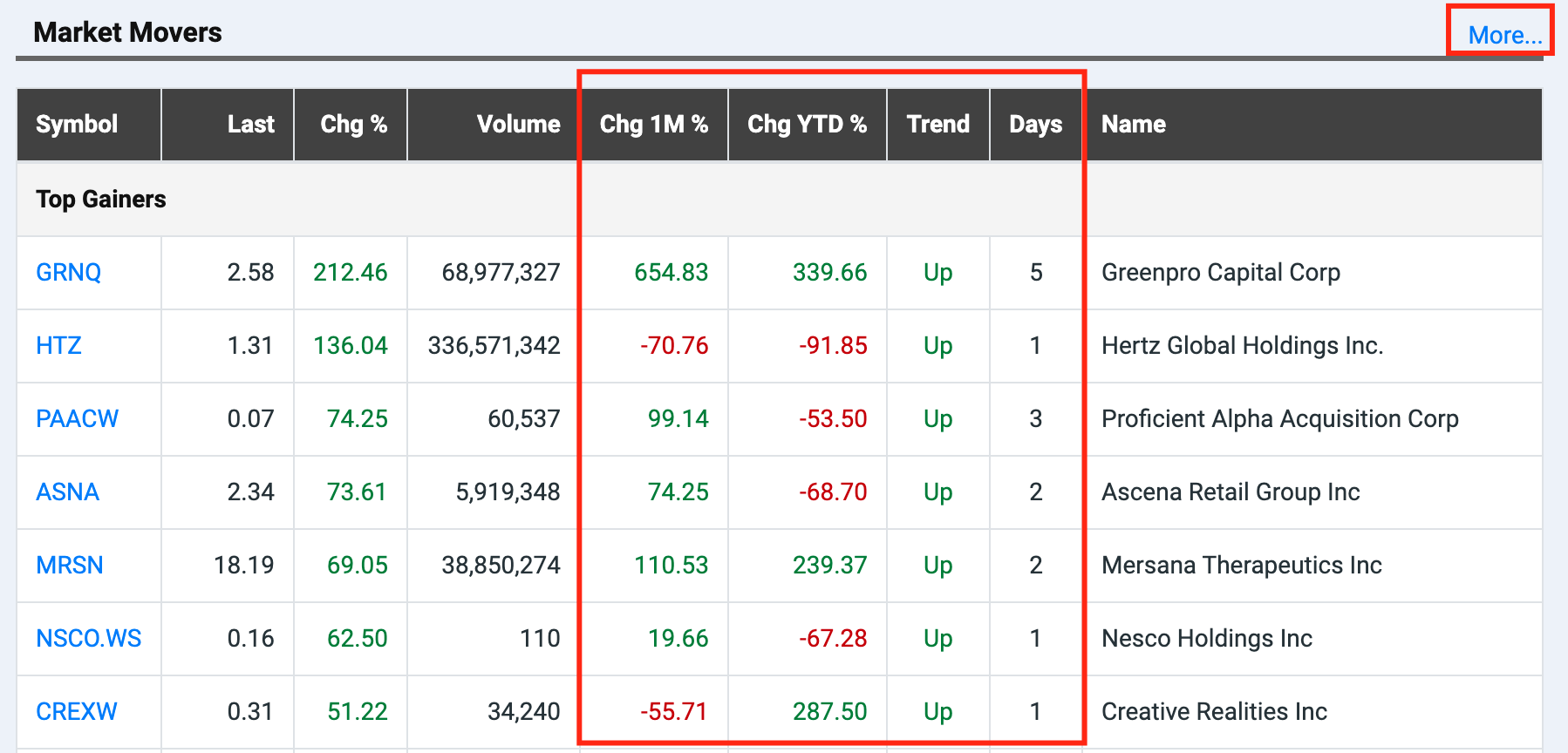The height and width of the screenshot is (753, 1568).
Task: Click the 69.05 change percent for MRSN
Action: (x=358, y=566)
